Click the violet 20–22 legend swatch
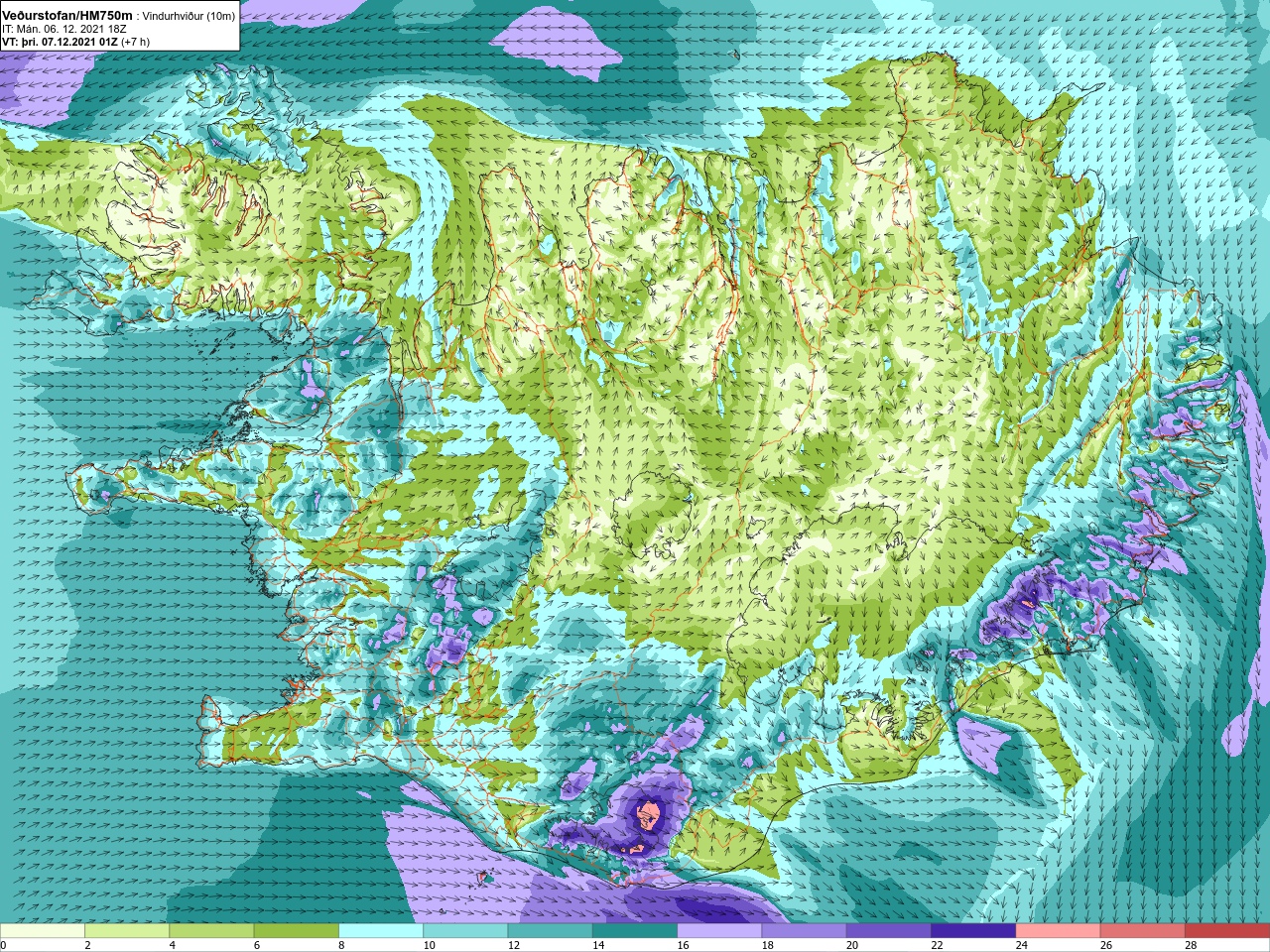This screenshot has width=1270, height=952. pyautogui.click(x=889, y=931)
